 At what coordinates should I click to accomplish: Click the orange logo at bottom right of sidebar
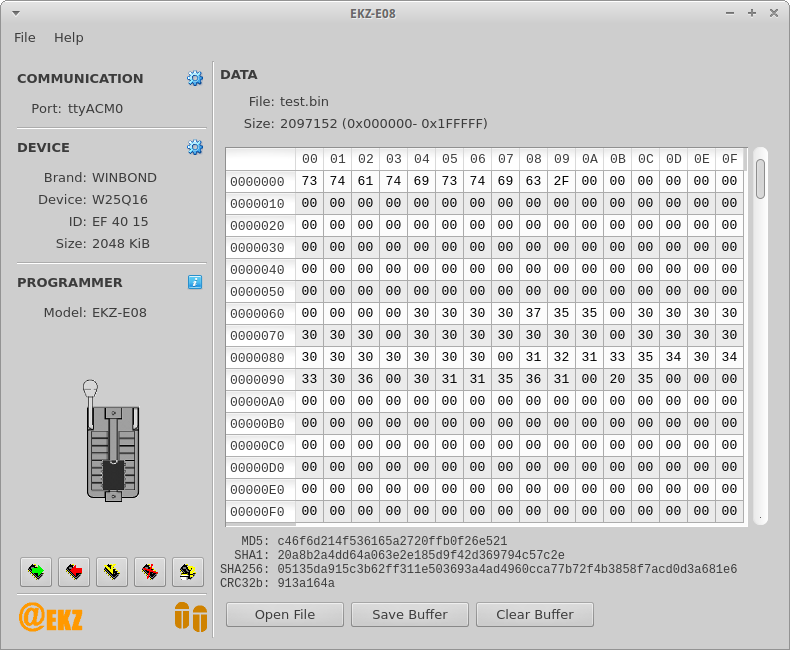click(190, 617)
